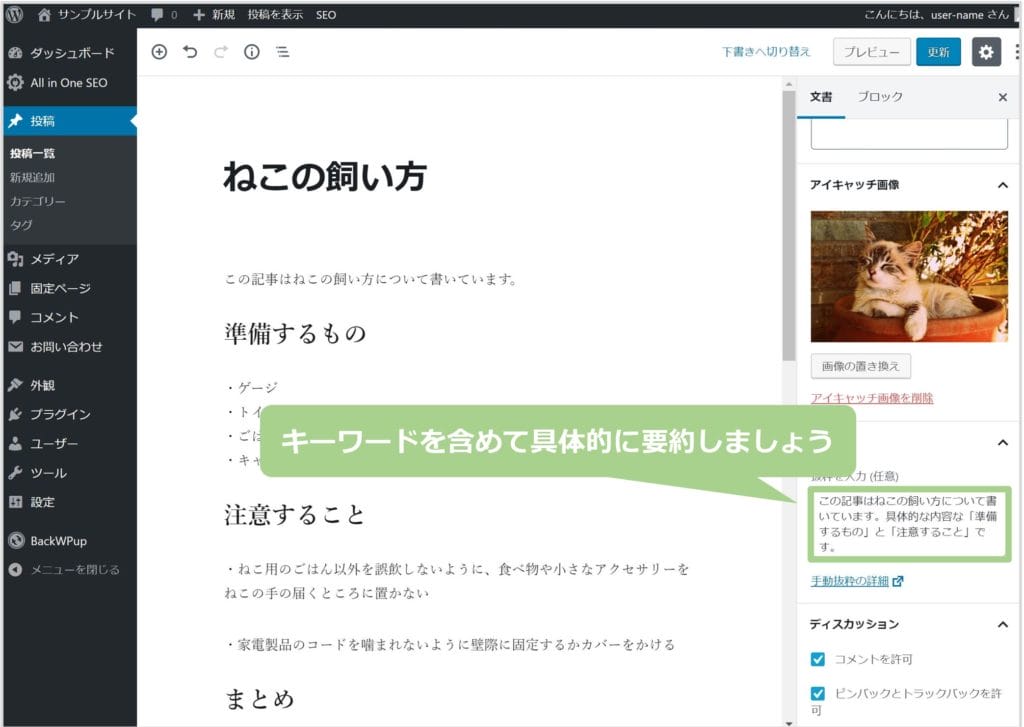1024x727 pixels.
Task: Click the add block plus icon
Action: coord(159,52)
